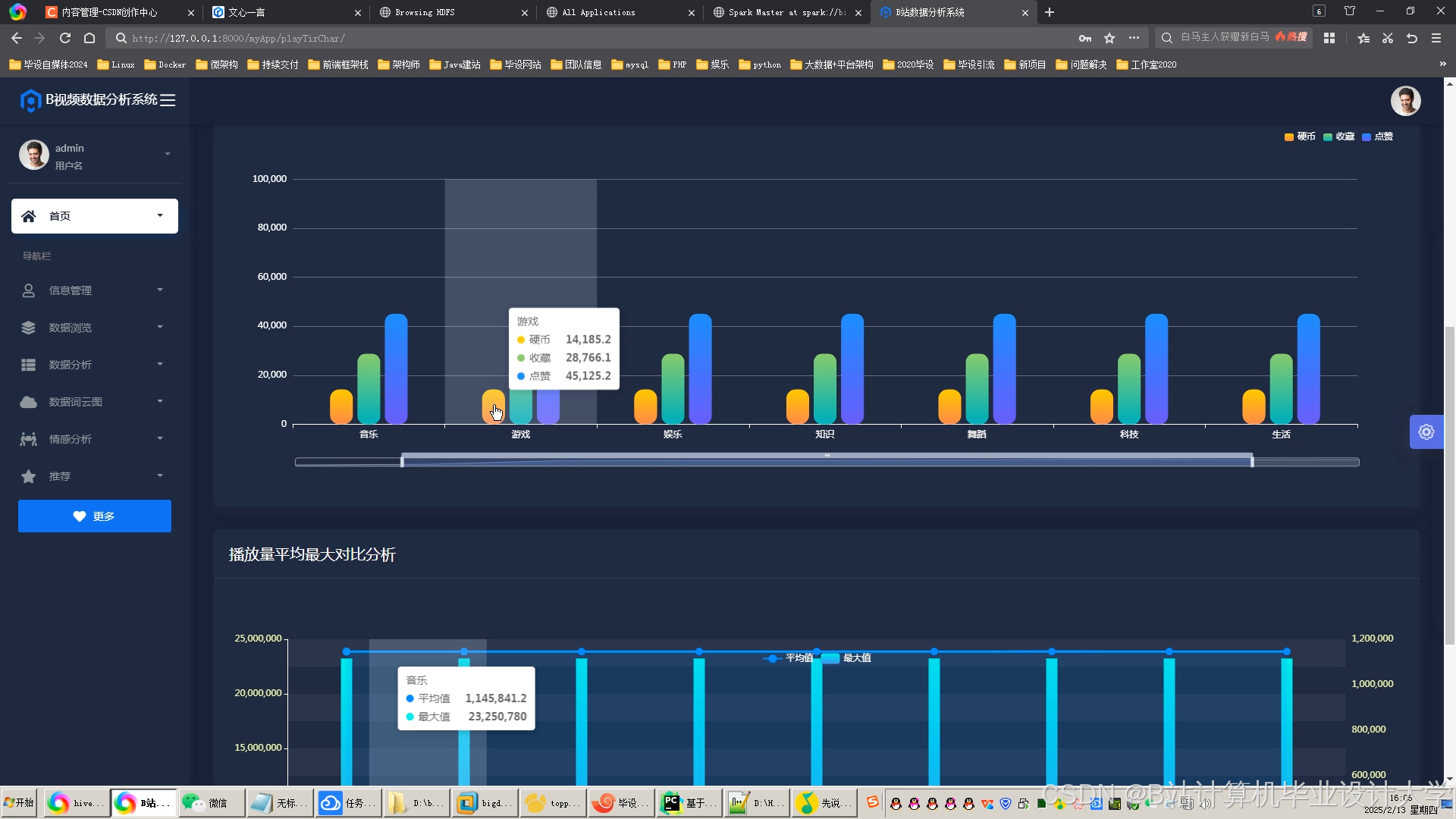Screen dimensions: 1456x819
Task: Open the settings gear on the right edge
Action: tap(1426, 432)
